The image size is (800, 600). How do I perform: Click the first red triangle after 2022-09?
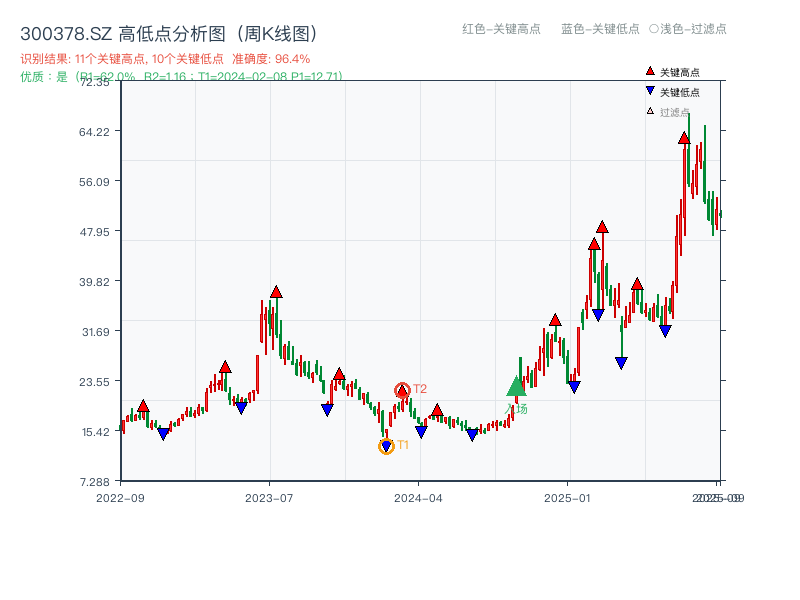(x=143, y=406)
